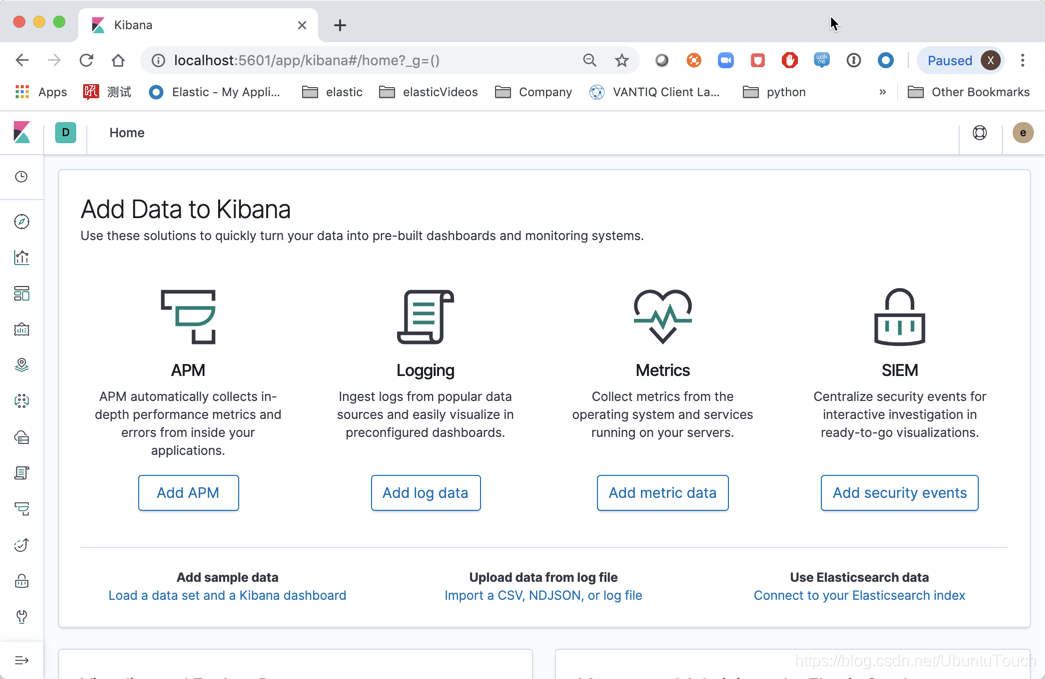Click the Add security events button
The height and width of the screenshot is (679, 1045).
tap(900, 493)
